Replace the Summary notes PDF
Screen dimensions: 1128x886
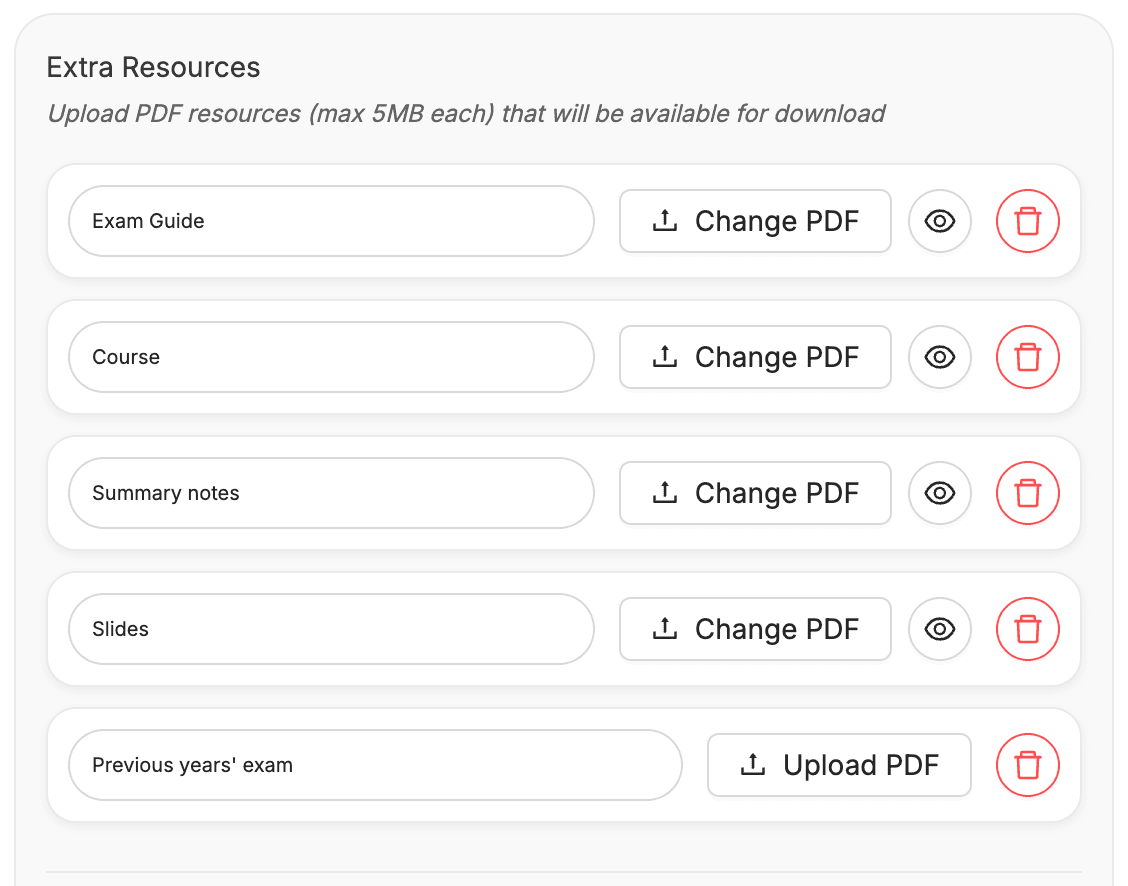pos(755,493)
